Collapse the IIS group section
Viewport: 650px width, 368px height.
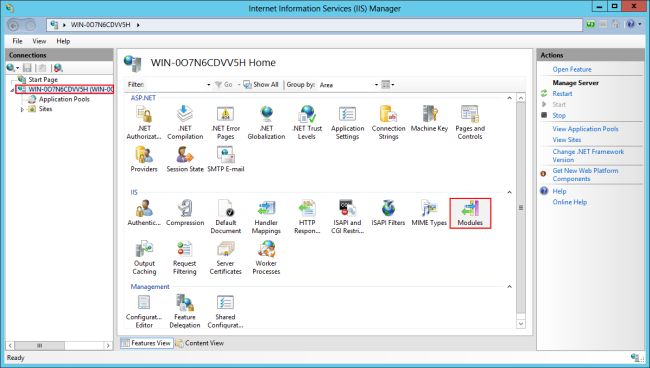coord(509,193)
